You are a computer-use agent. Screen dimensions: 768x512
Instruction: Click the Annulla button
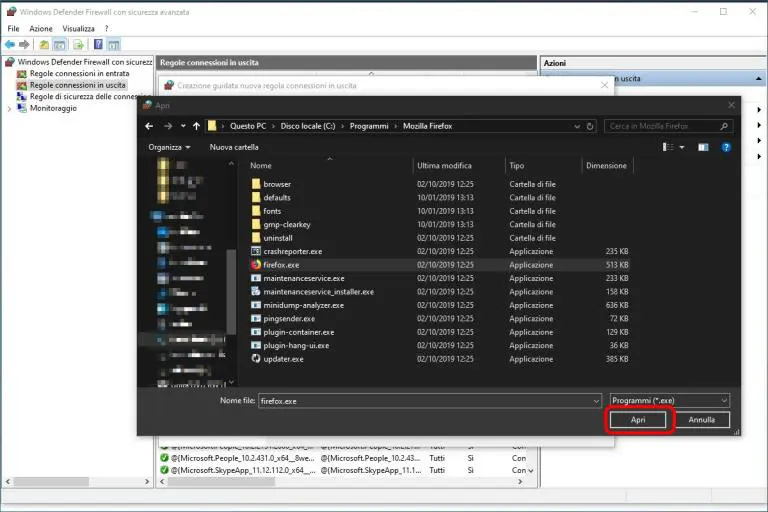point(701,420)
